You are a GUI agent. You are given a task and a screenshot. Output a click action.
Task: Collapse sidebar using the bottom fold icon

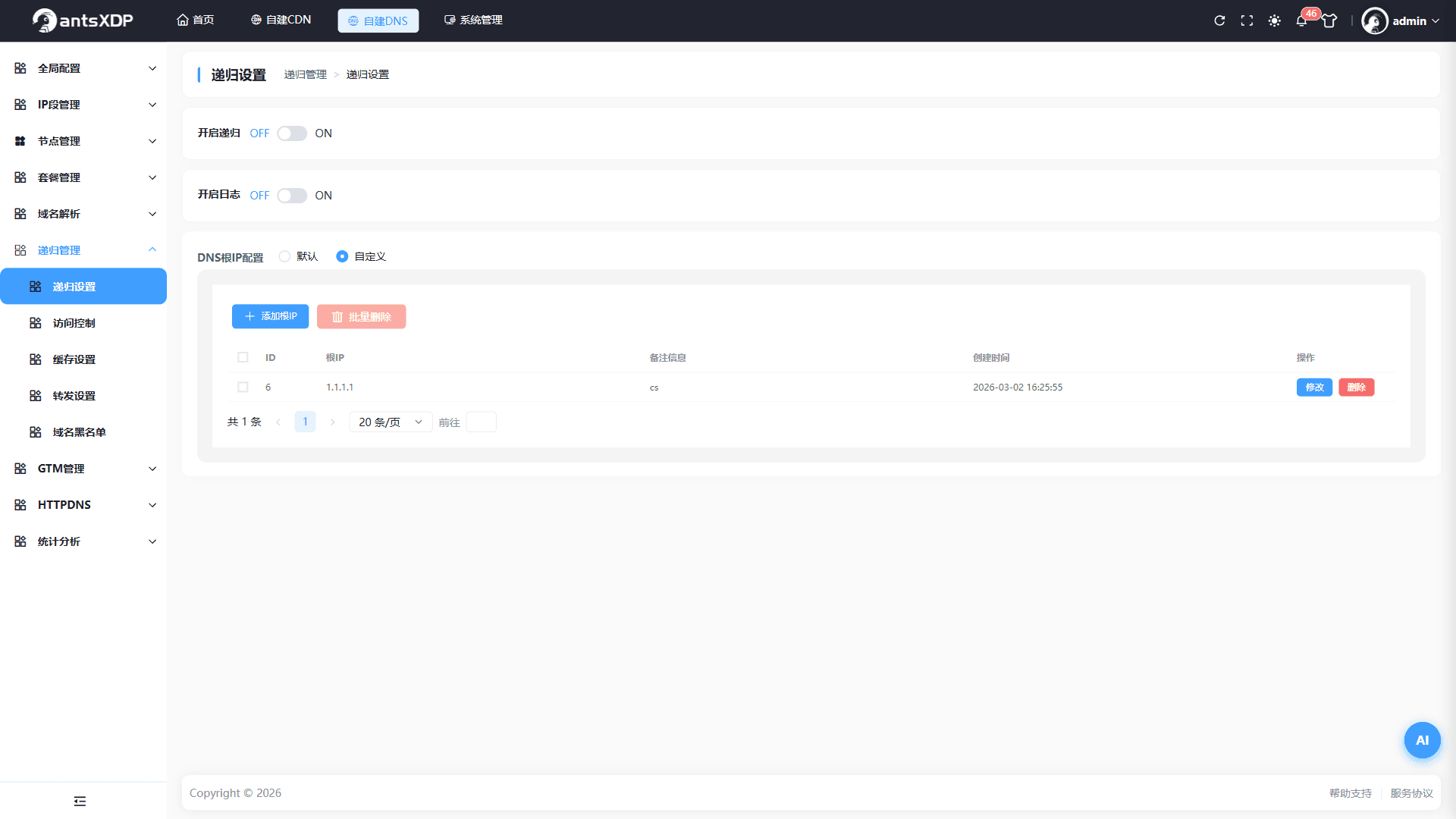tap(80, 801)
